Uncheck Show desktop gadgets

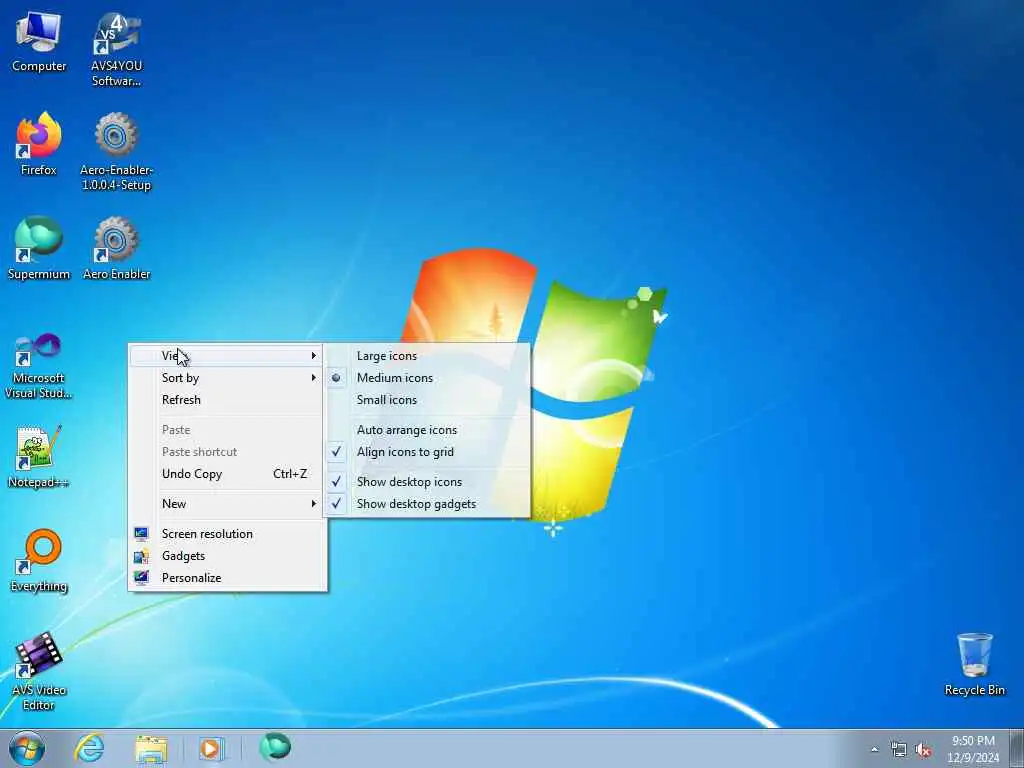coord(427,504)
